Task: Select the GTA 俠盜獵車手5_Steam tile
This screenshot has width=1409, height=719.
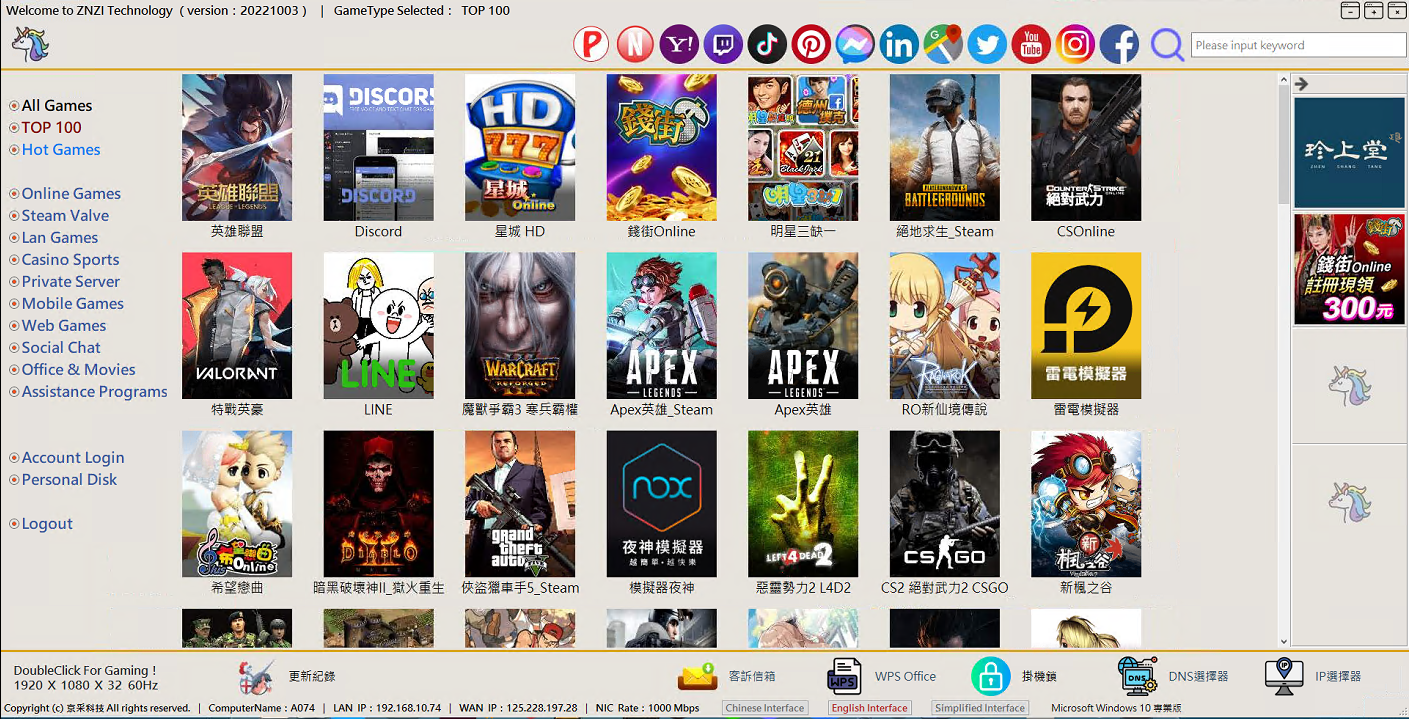Action: coord(520,504)
